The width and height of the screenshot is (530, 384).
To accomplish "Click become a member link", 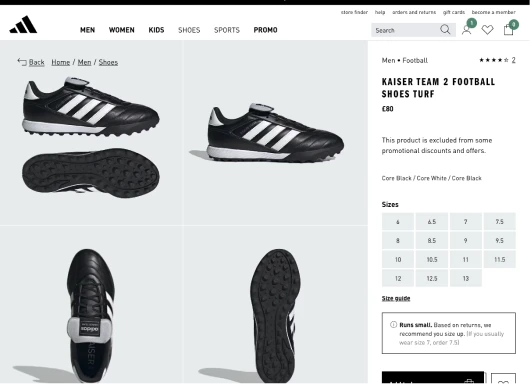I will point(493,12).
